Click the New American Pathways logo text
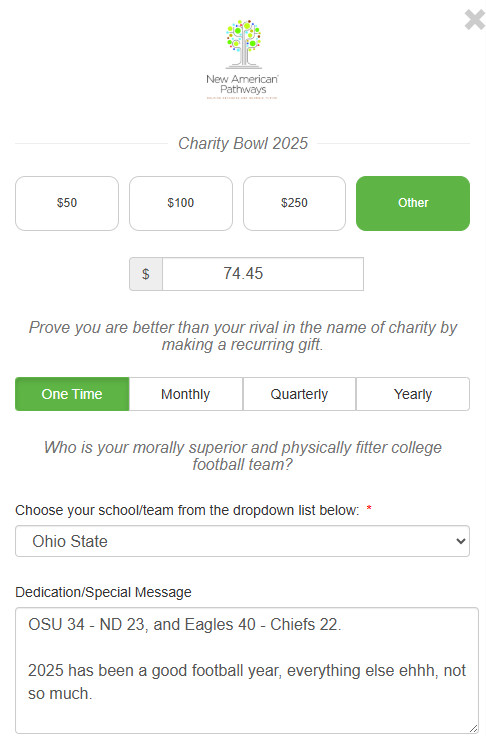 coord(242,84)
